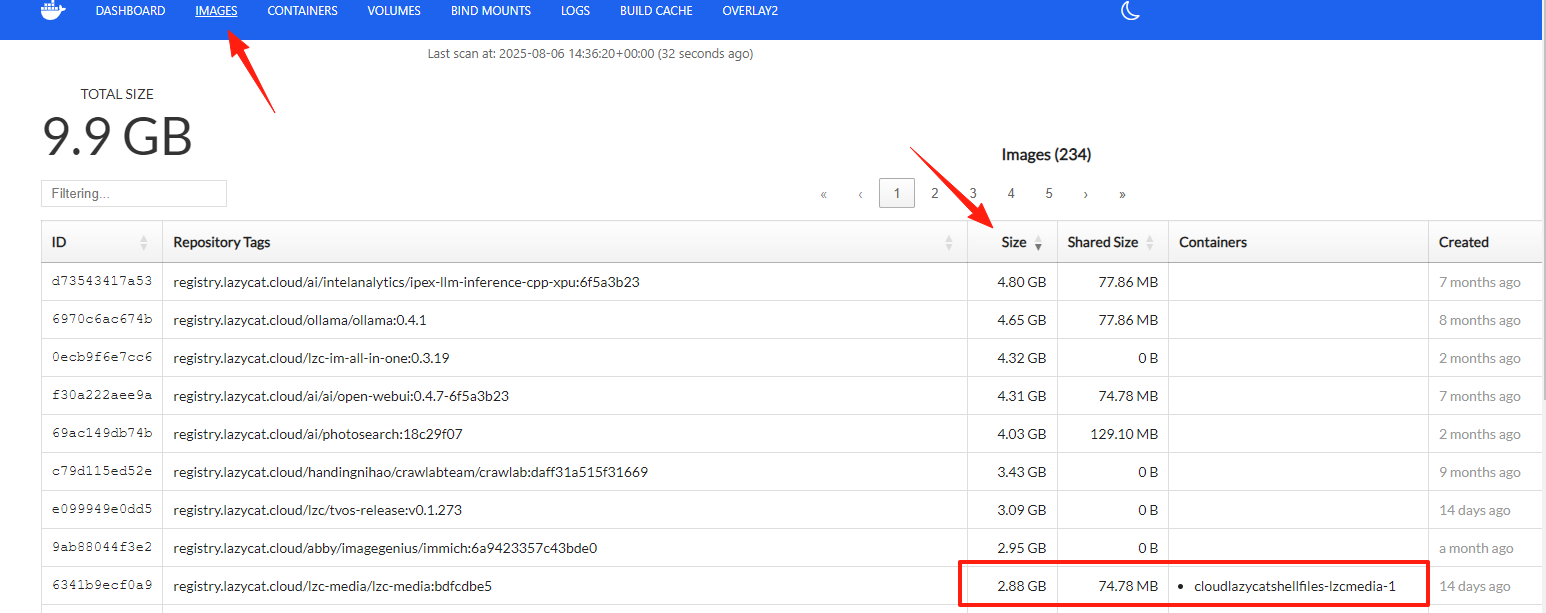The height and width of the screenshot is (613, 1546).
Task: Go to first page double-chevron
Action: 823,194
